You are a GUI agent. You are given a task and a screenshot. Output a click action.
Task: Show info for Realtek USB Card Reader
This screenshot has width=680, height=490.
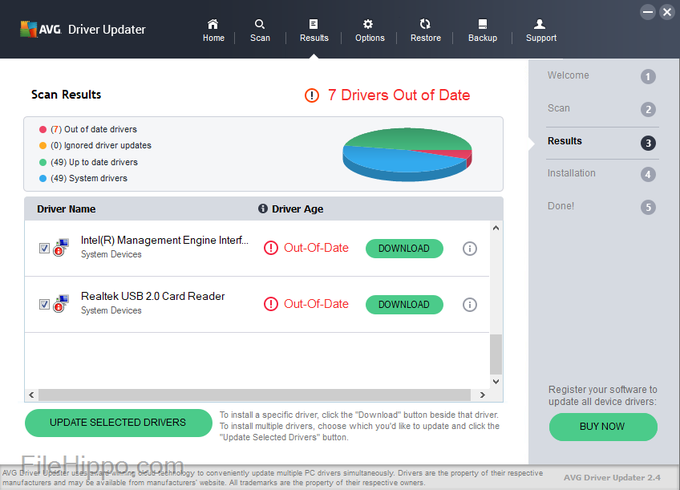click(470, 304)
